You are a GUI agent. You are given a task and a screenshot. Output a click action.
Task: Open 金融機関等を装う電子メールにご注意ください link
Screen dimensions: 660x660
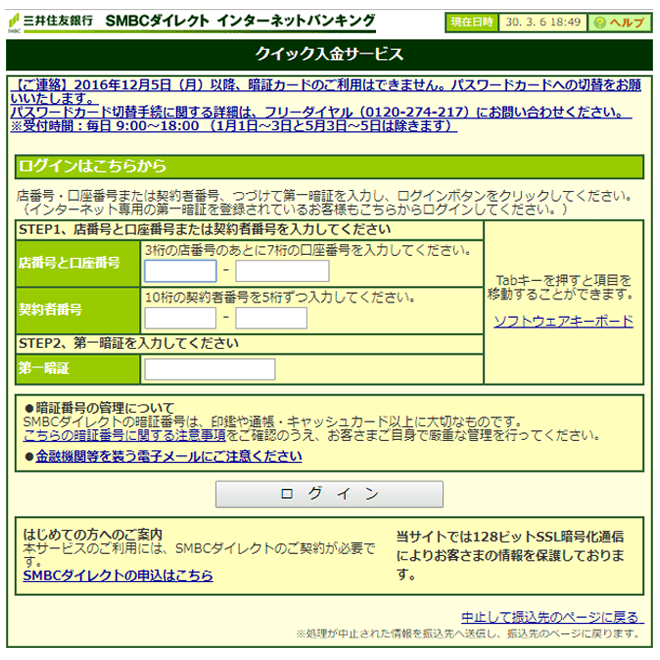pyautogui.click(x=169, y=456)
